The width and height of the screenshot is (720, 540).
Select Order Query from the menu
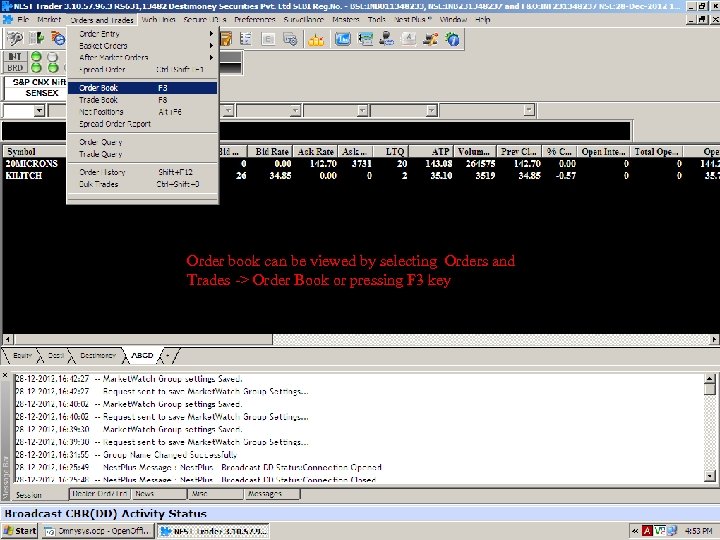pyautogui.click(x=143, y=142)
